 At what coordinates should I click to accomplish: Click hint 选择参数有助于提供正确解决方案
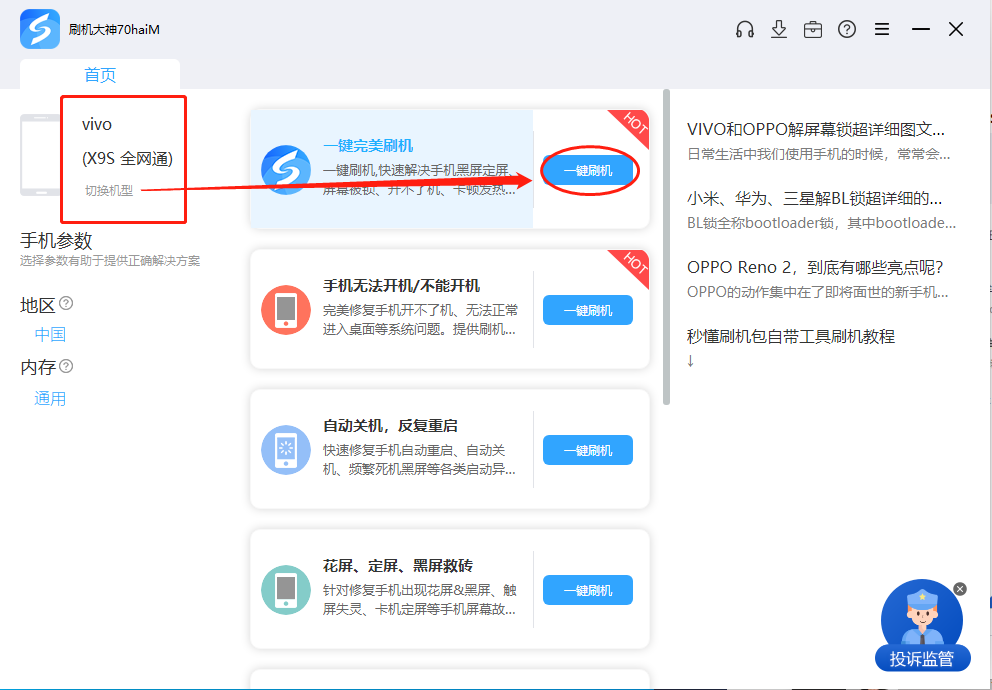[x=110, y=261]
